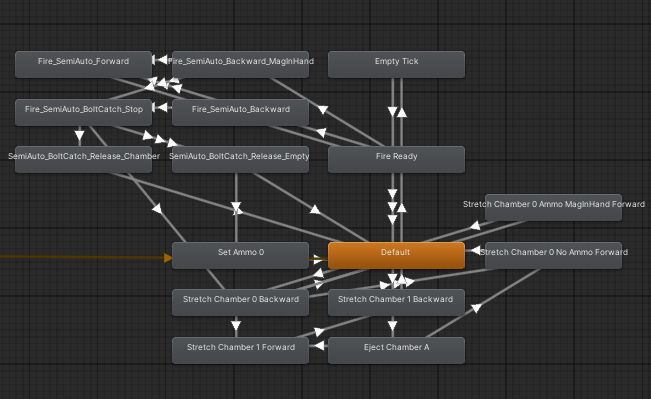
Task: Click Stretch Chamber 0 Ammo MagInHand Forward node
Action: click(x=553, y=207)
